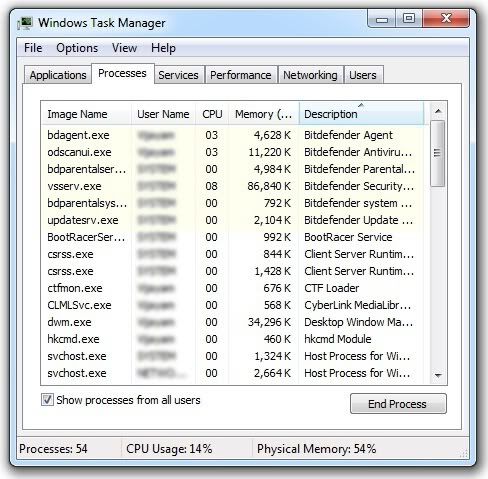Sort by Image Name column header
The height and width of the screenshot is (479, 488).
click(x=86, y=114)
